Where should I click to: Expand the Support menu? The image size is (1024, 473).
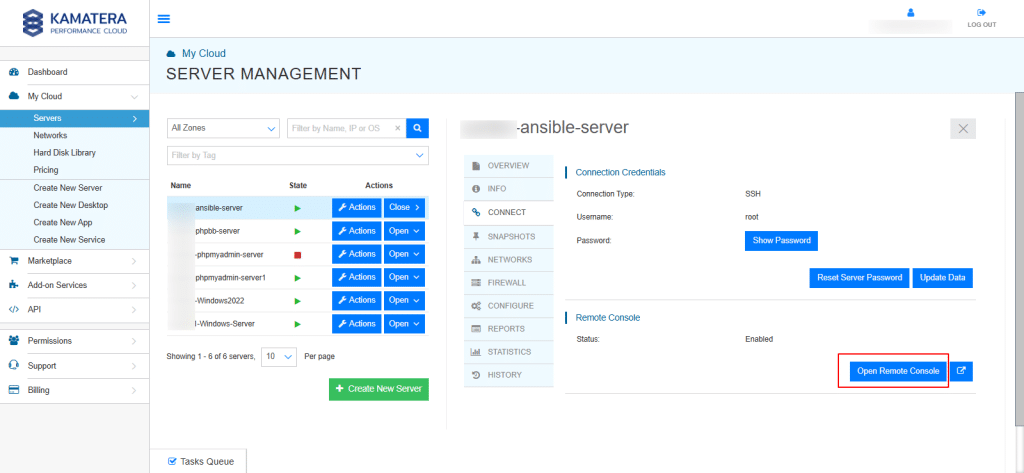pos(74,366)
